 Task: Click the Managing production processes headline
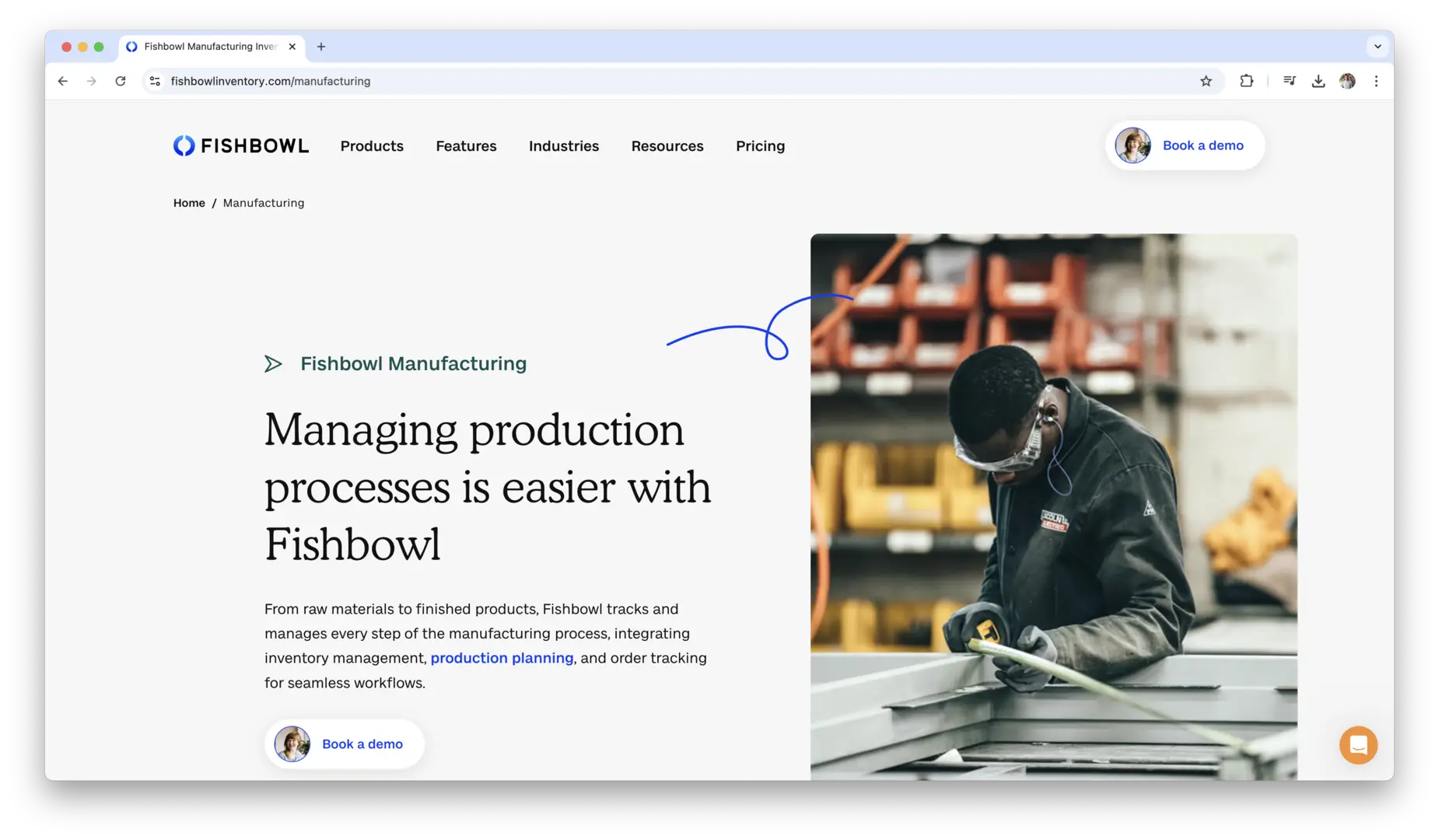(488, 486)
